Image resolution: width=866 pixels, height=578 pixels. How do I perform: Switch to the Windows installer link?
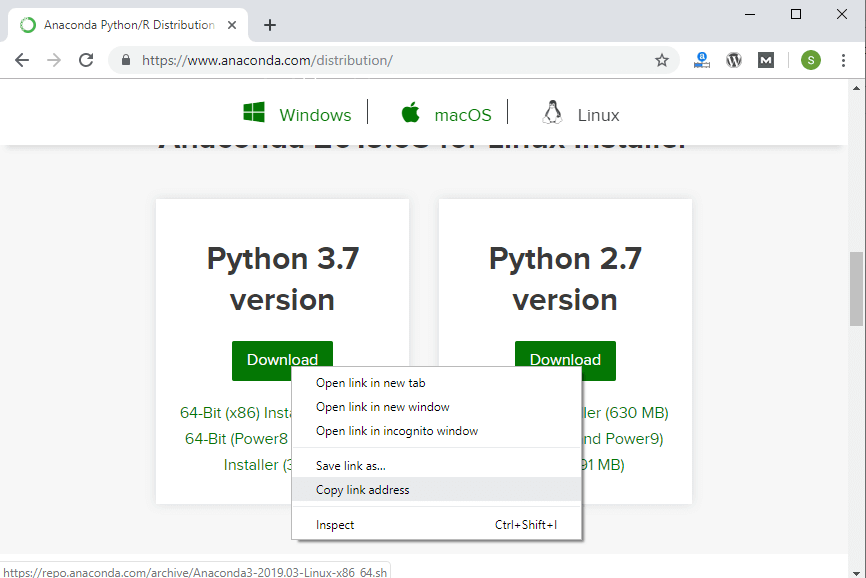(x=315, y=115)
